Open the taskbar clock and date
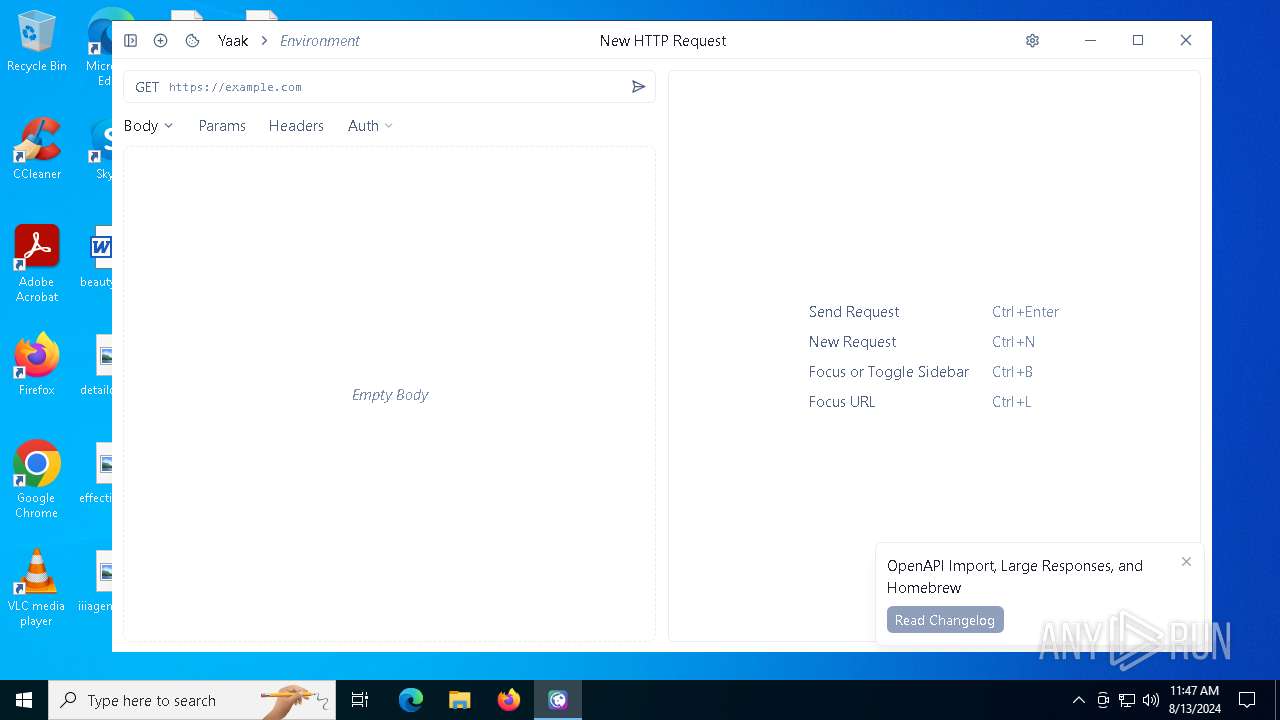The width and height of the screenshot is (1280, 720). point(1194,700)
